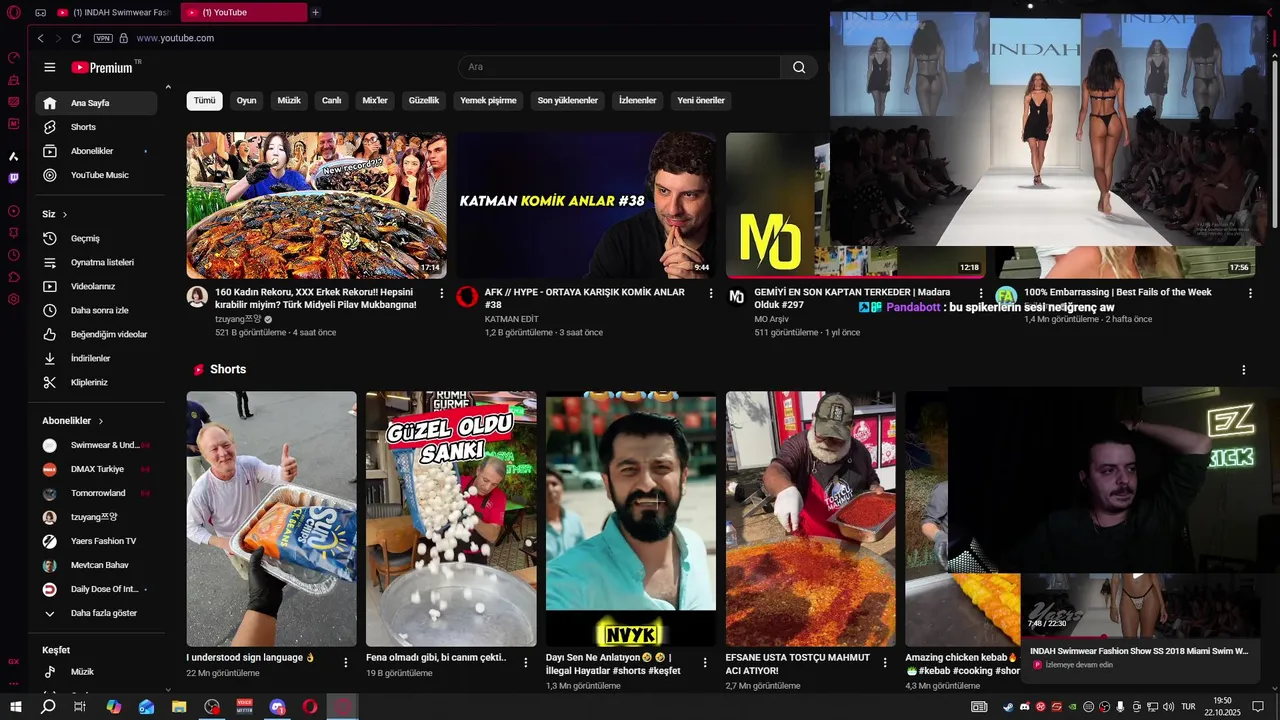
Task: Expand the Siz section chevron
Action: pyautogui.click(x=65, y=214)
